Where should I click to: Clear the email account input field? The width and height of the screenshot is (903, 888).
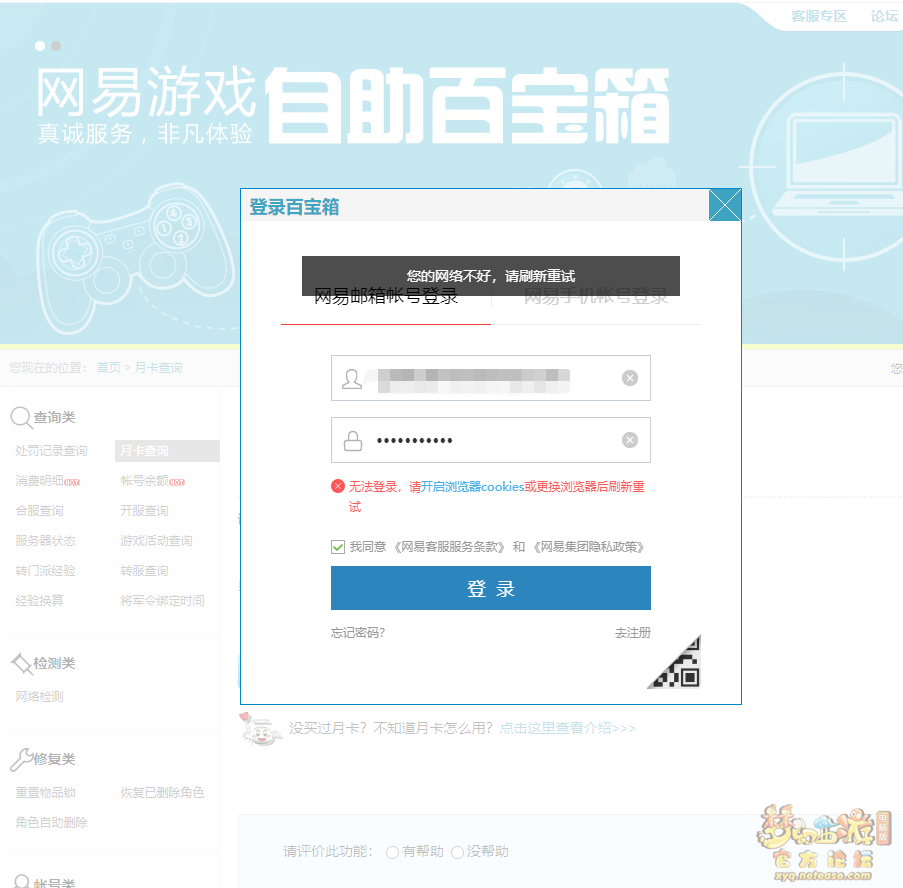(630, 378)
